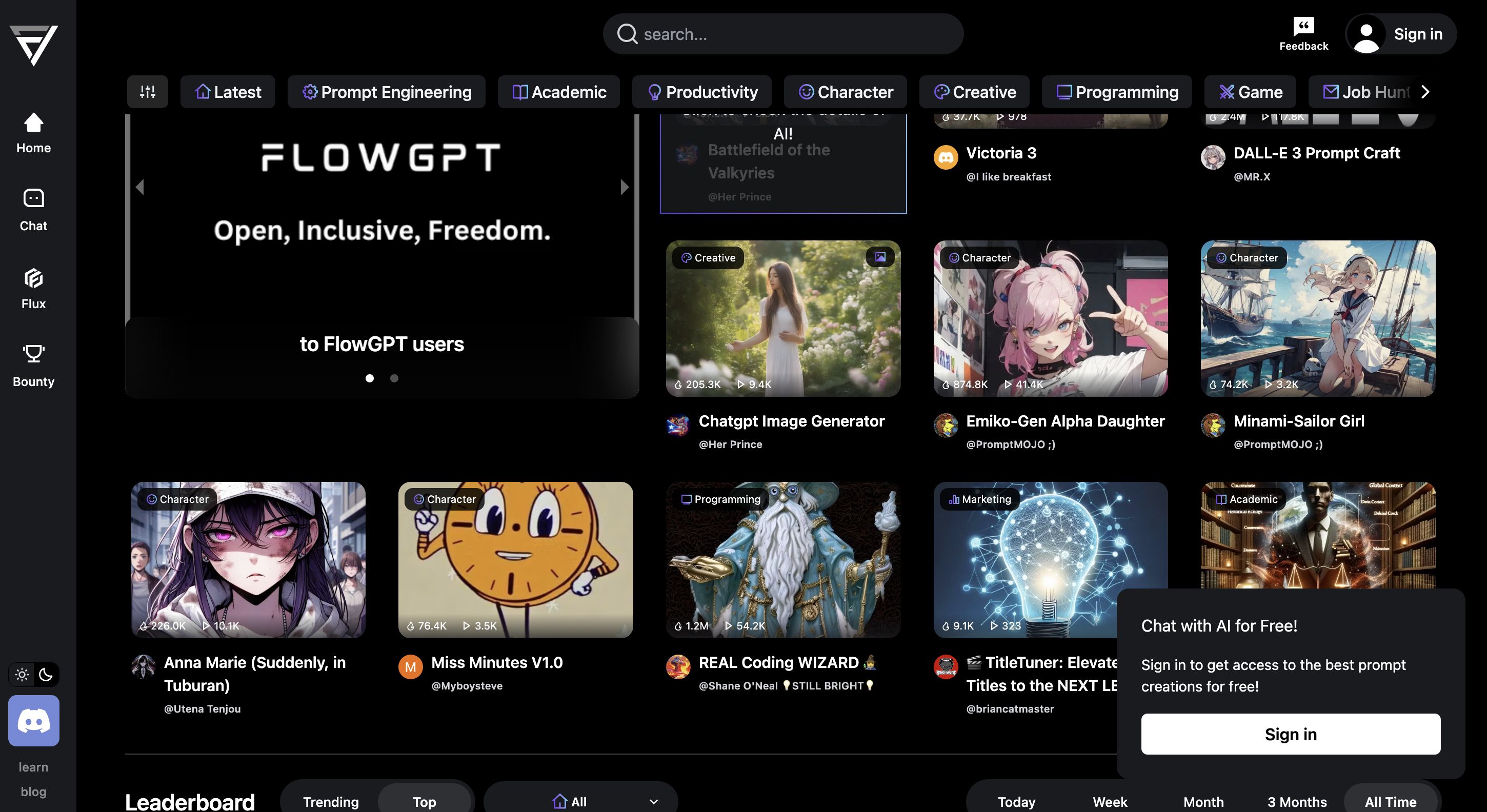Click the Academic tag on library card
This screenshot has width=1487, height=812.
(1247, 499)
